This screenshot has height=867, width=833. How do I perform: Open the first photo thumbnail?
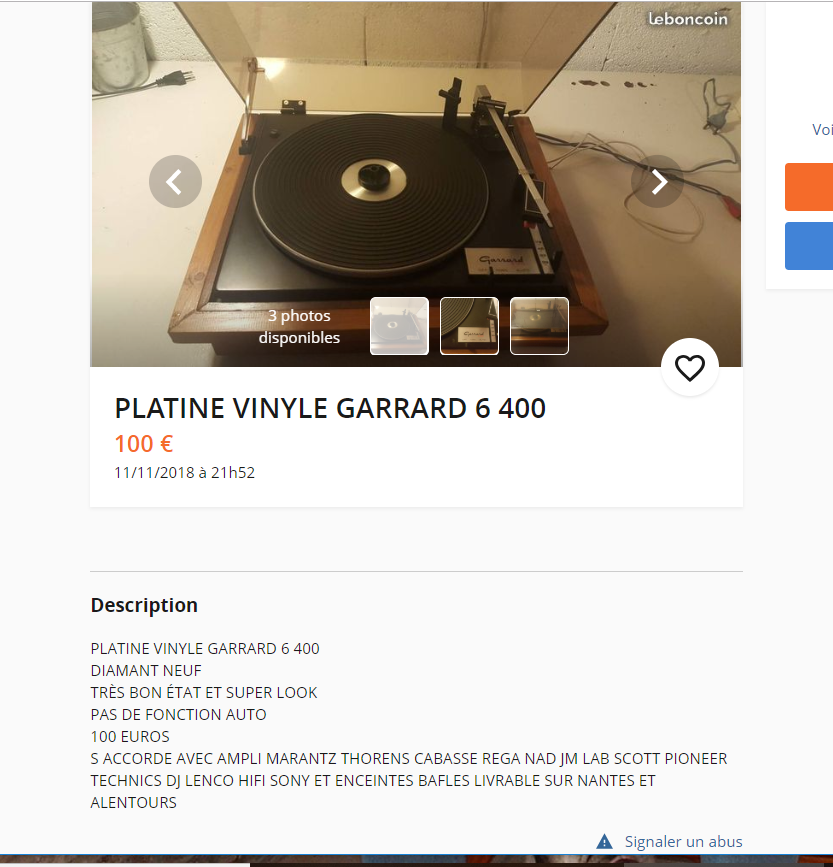pyautogui.click(x=399, y=326)
